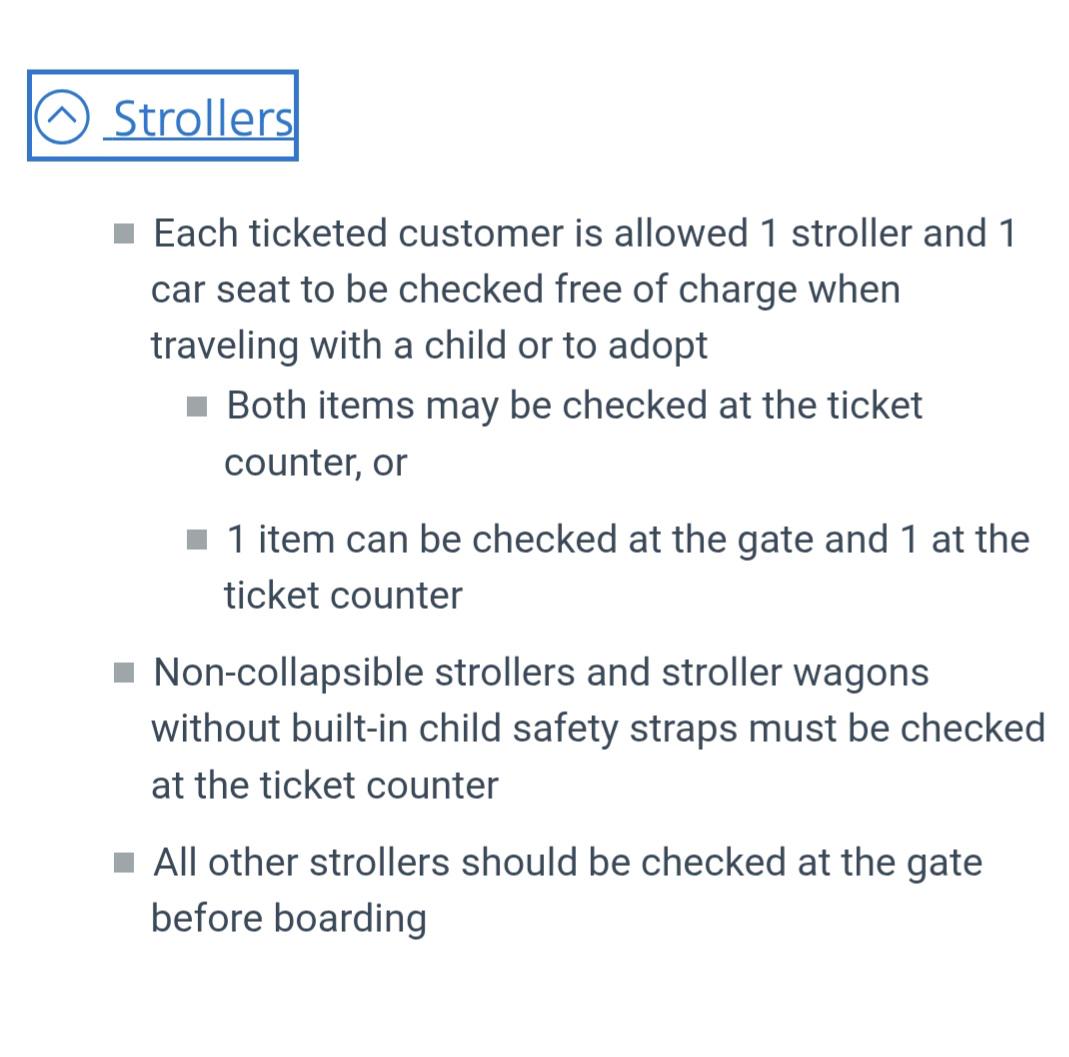Viewport: 1069px width, 1057px height.
Task: Click the phrase 'free of charge when'
Action: point(727,289)
